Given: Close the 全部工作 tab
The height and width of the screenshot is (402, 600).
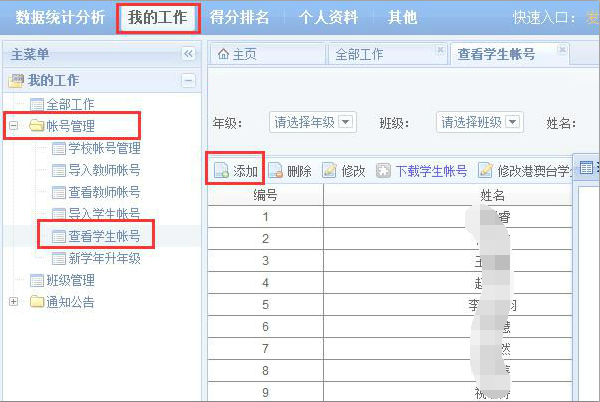Looking at the screenshot, I should tap(440, 49).
